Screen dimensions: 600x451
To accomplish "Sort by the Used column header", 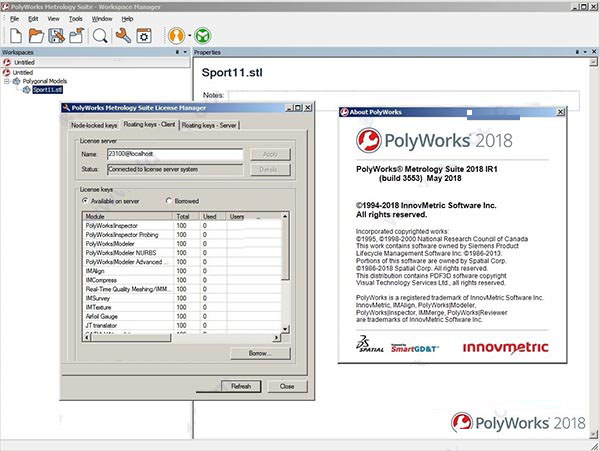I will pyautogui.click(x=212, y=217).
